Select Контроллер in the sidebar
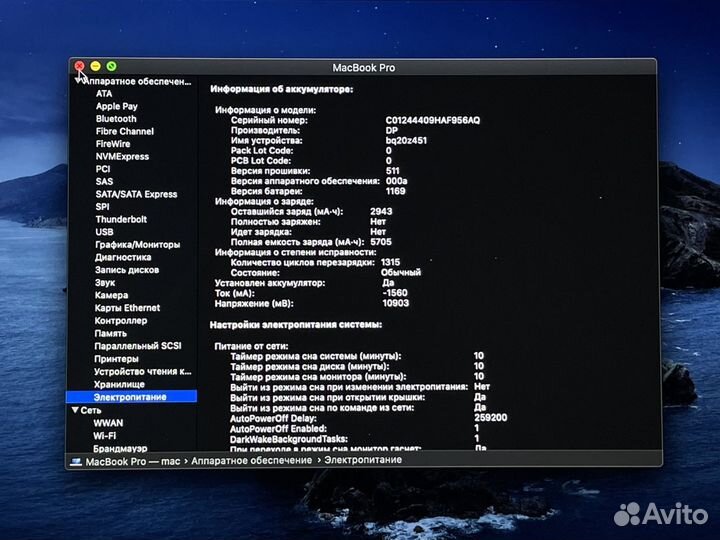 [121, 321]
